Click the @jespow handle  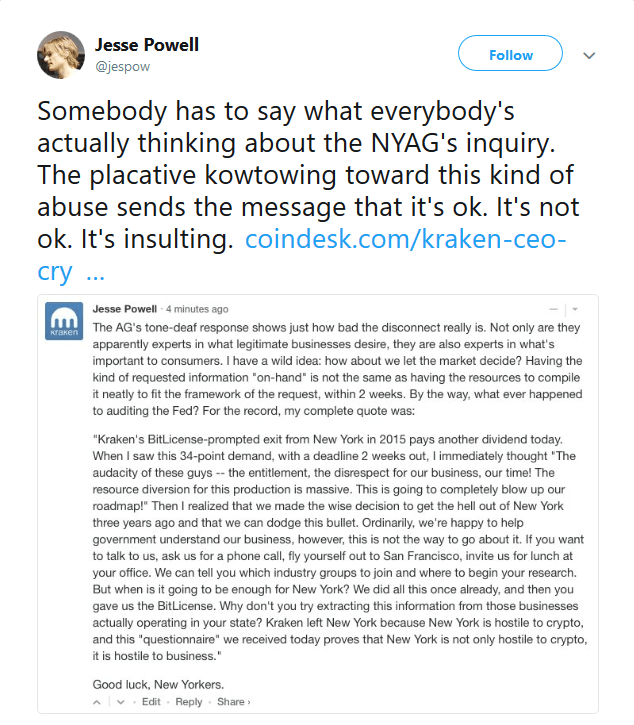[122, 68]
